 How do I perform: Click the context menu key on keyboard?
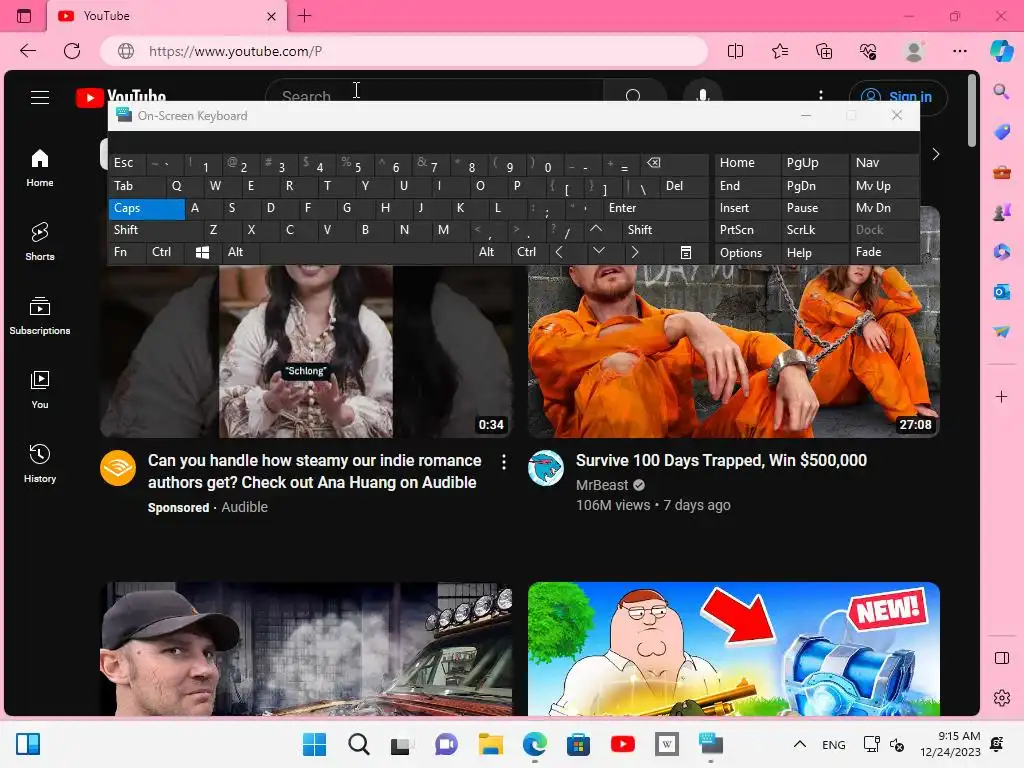click(x=686, y=252)
